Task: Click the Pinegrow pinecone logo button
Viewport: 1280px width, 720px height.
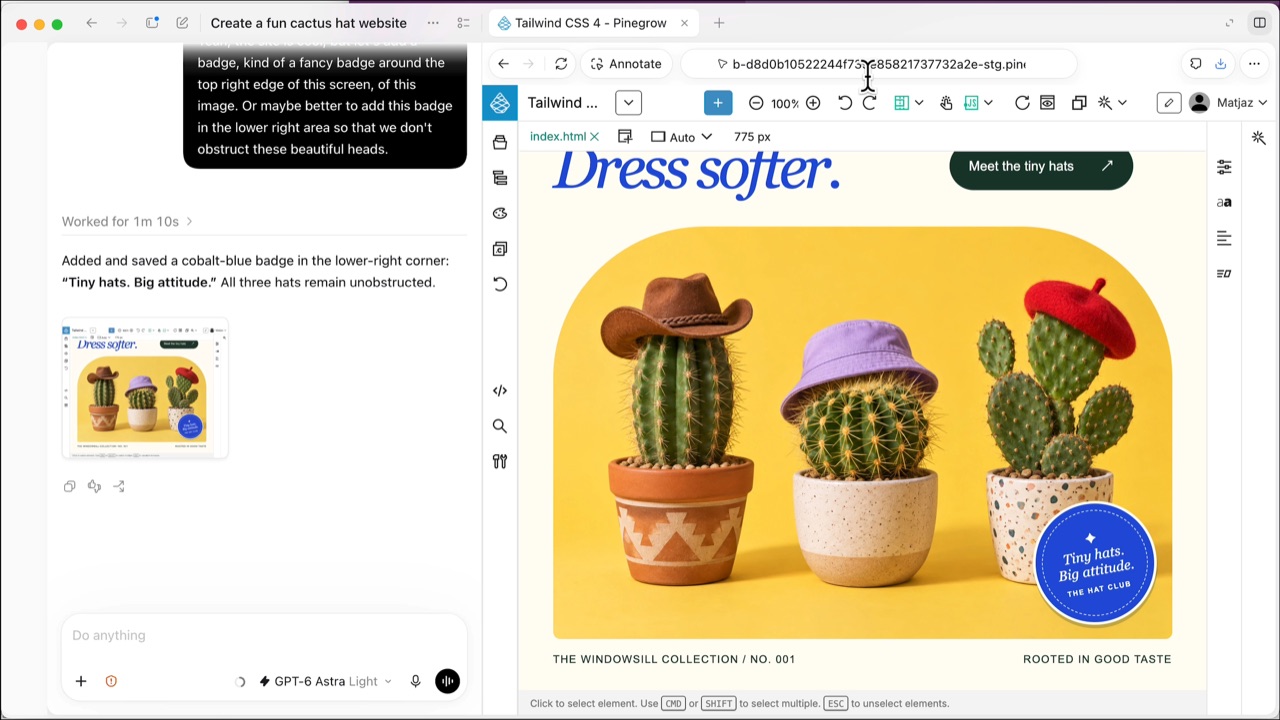Action: 500,103
